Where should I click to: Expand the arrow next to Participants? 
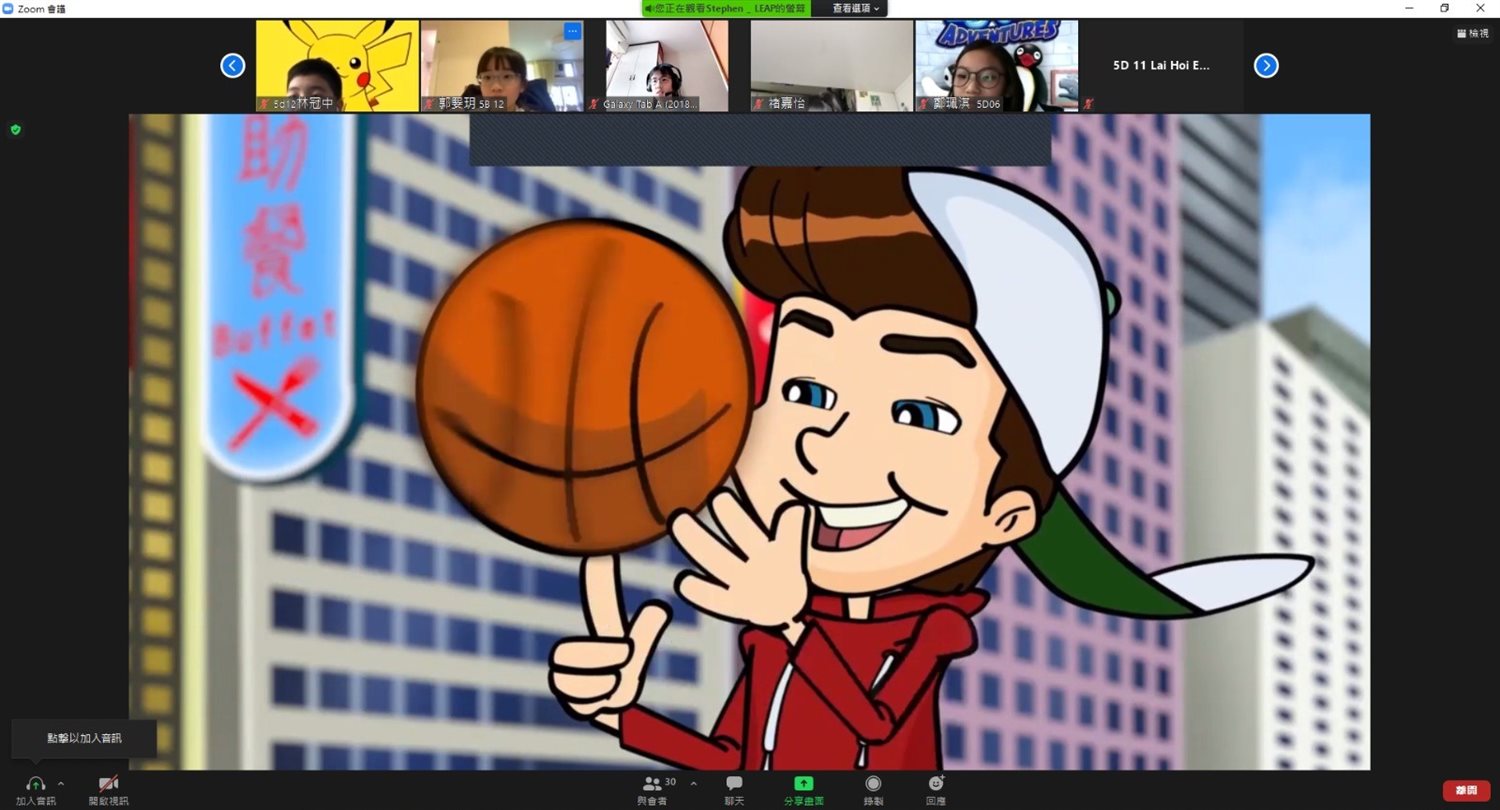693,784
